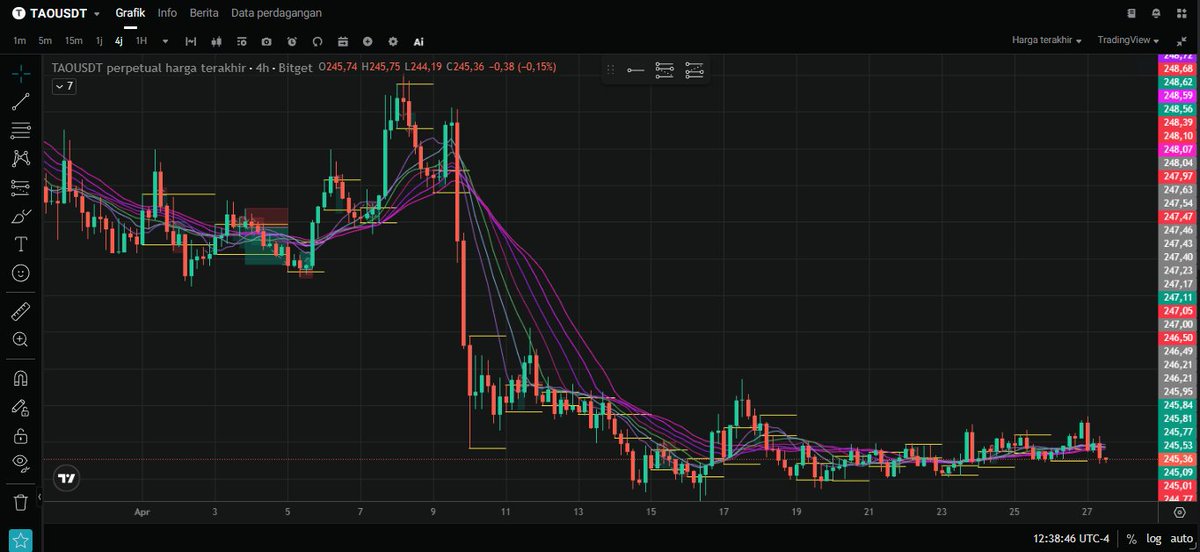Open the chart range tool icon

pos(190,41)
